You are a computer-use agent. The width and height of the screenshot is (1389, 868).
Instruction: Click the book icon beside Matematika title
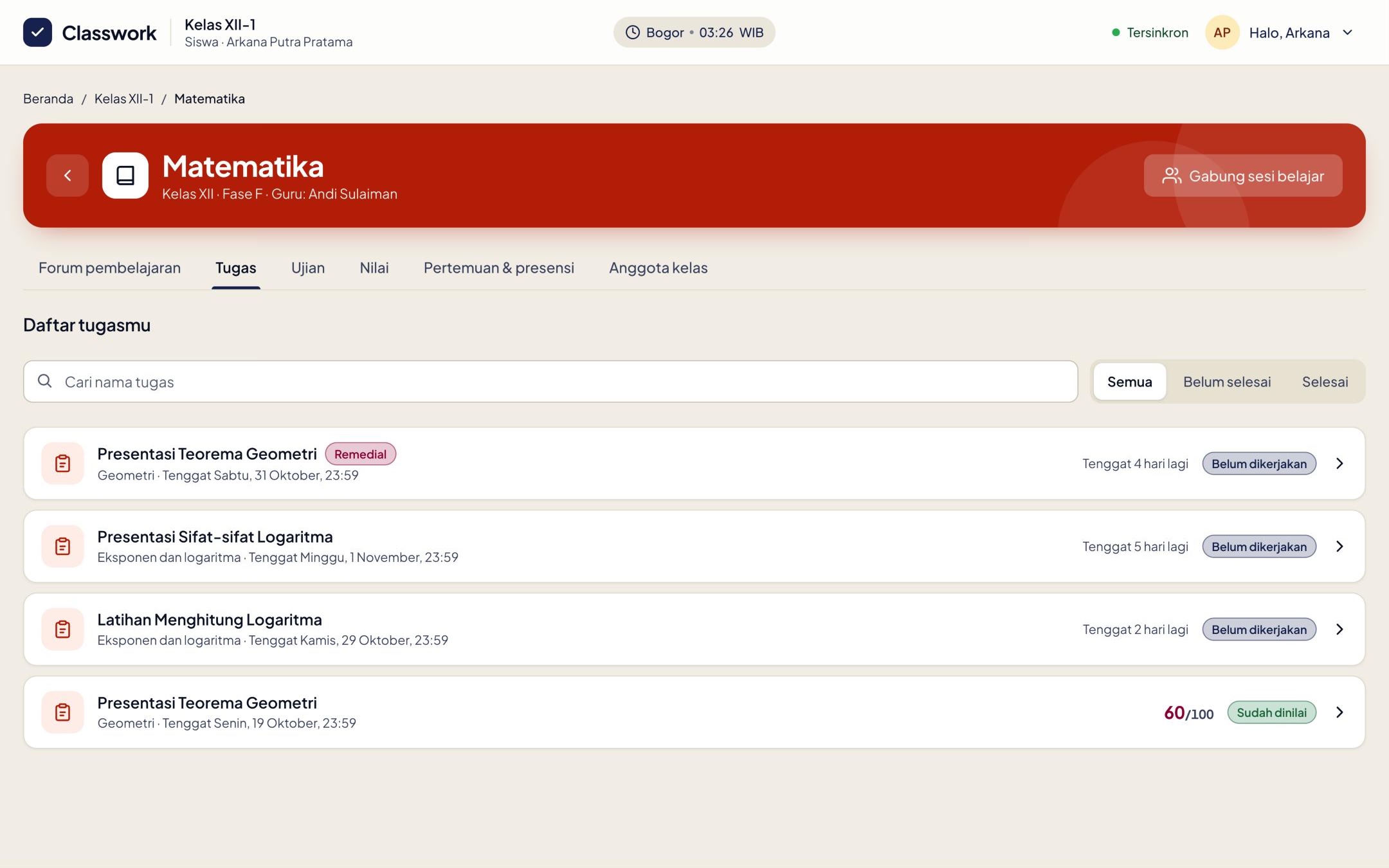point(125,176)
